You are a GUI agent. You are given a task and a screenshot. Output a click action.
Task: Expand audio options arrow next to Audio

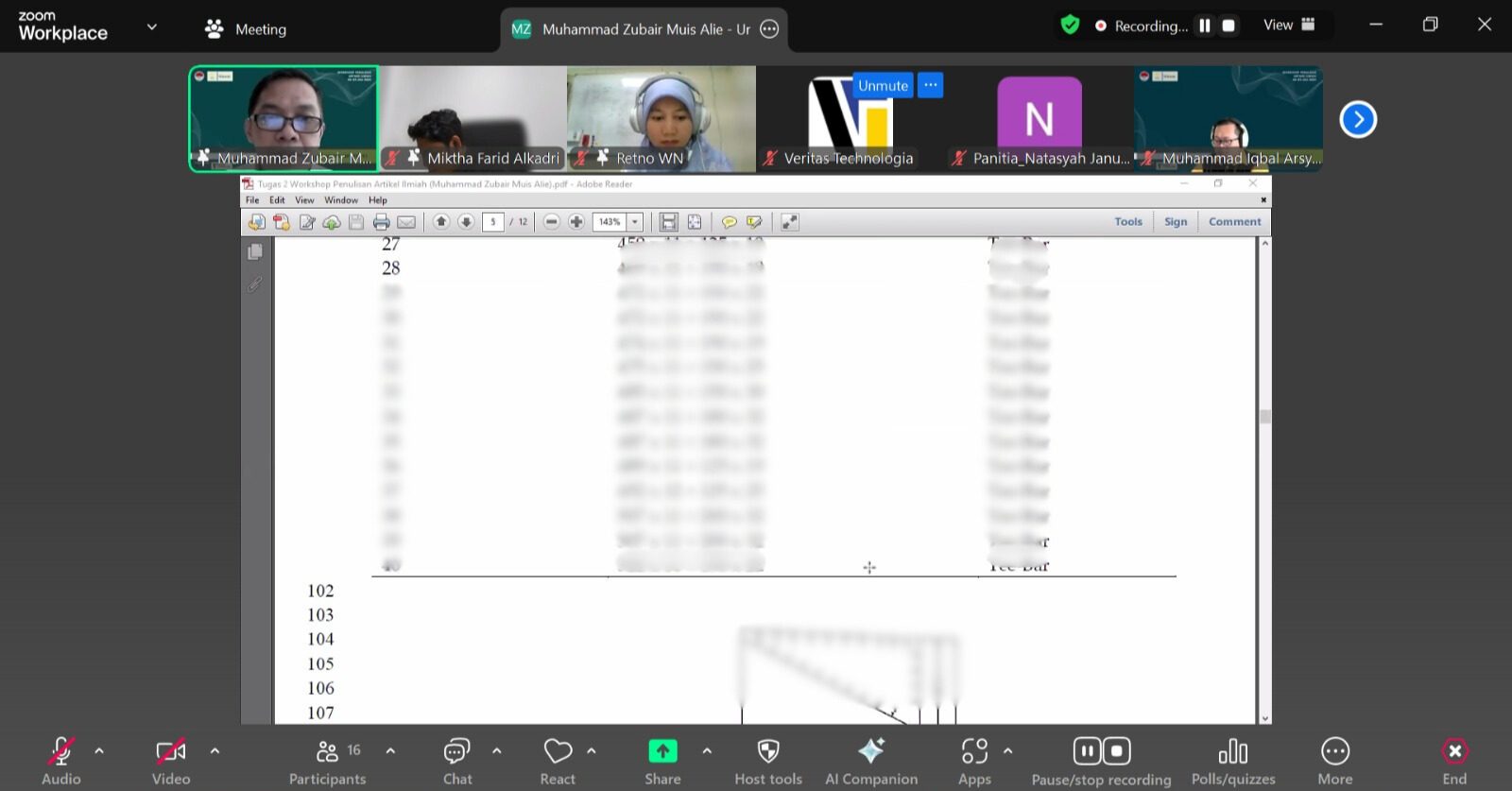[99, 751]
